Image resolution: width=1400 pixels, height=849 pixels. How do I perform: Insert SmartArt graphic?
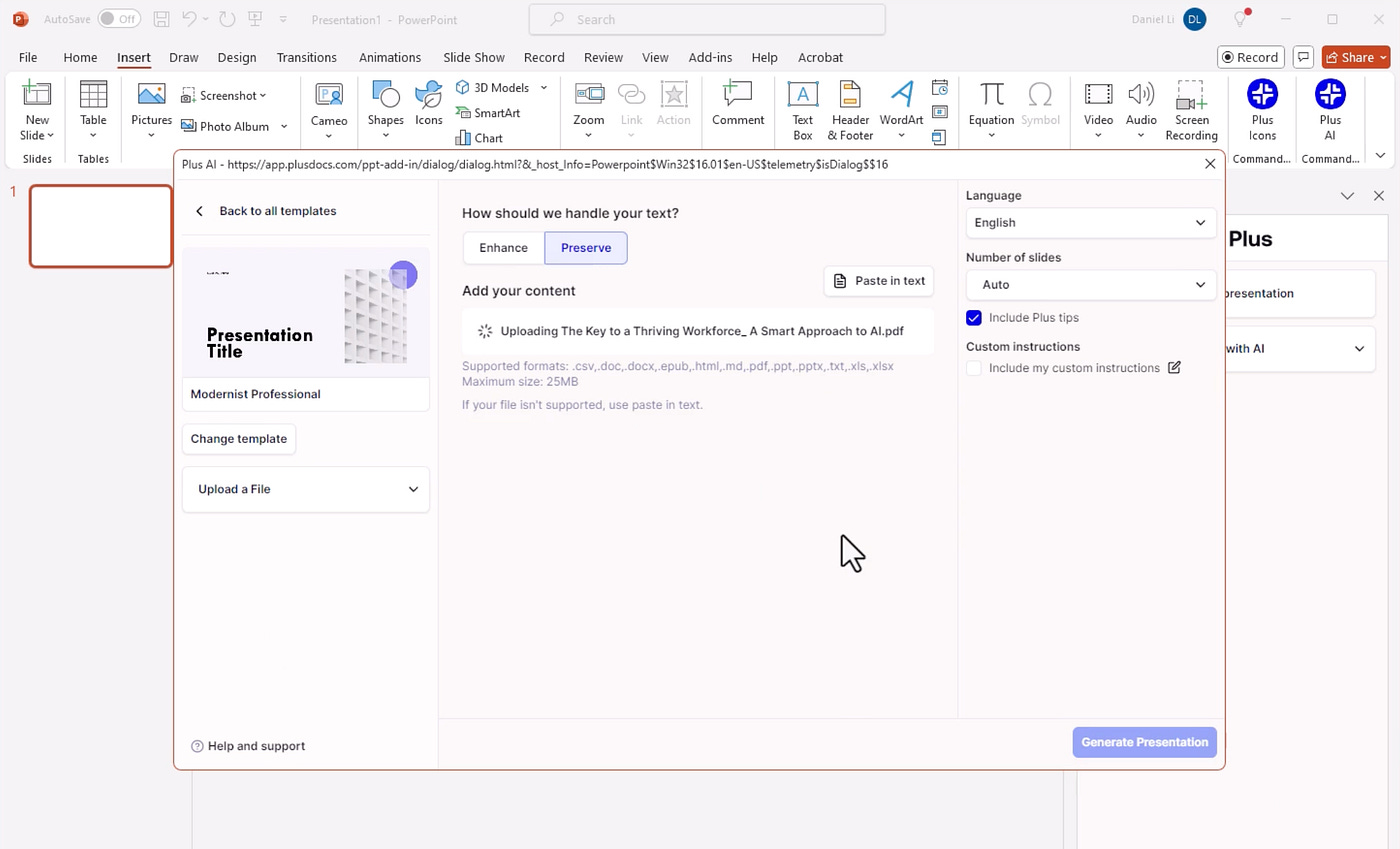coord(488,113)
